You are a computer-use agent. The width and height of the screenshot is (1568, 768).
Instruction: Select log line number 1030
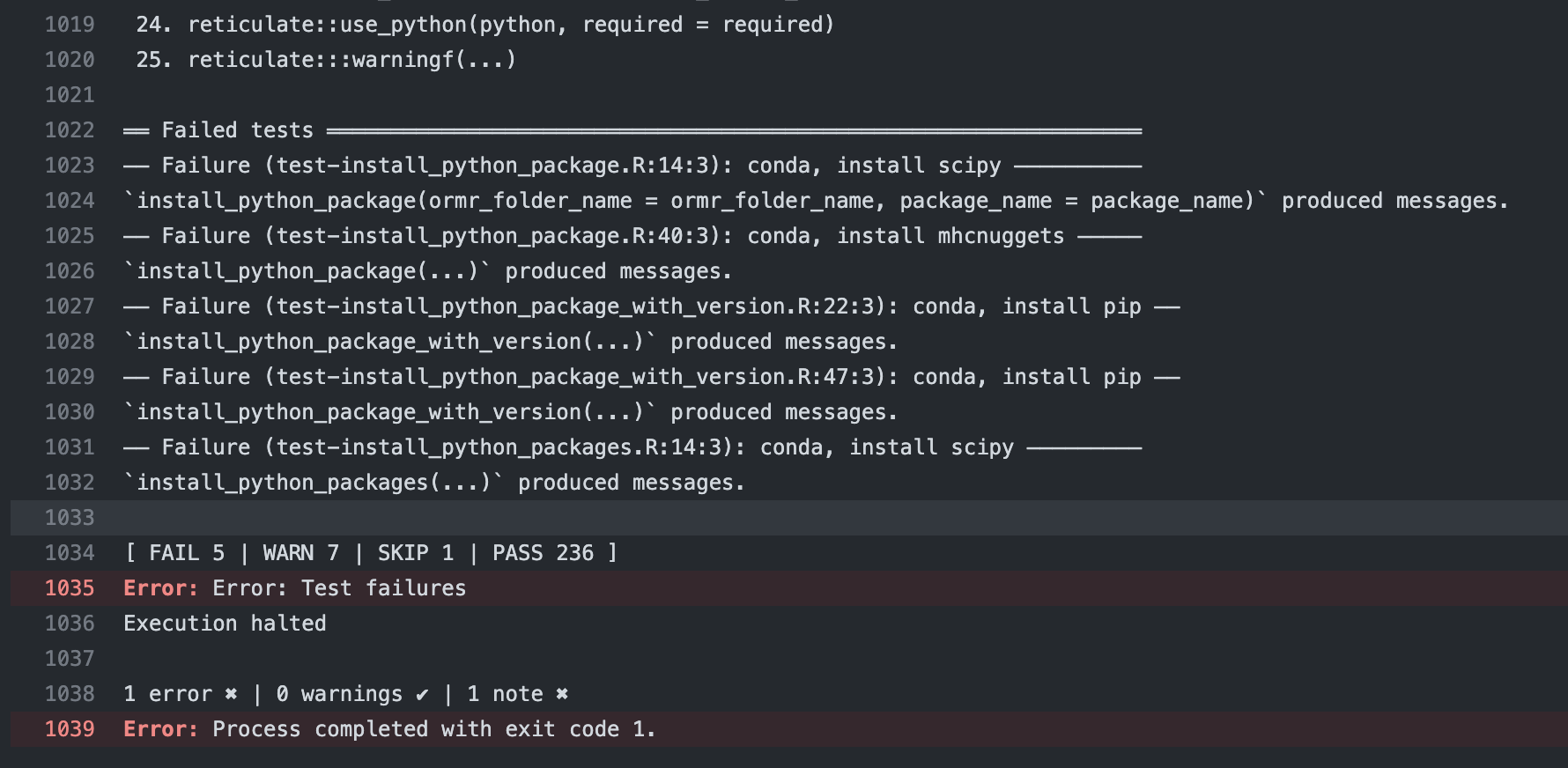[70, 412]
